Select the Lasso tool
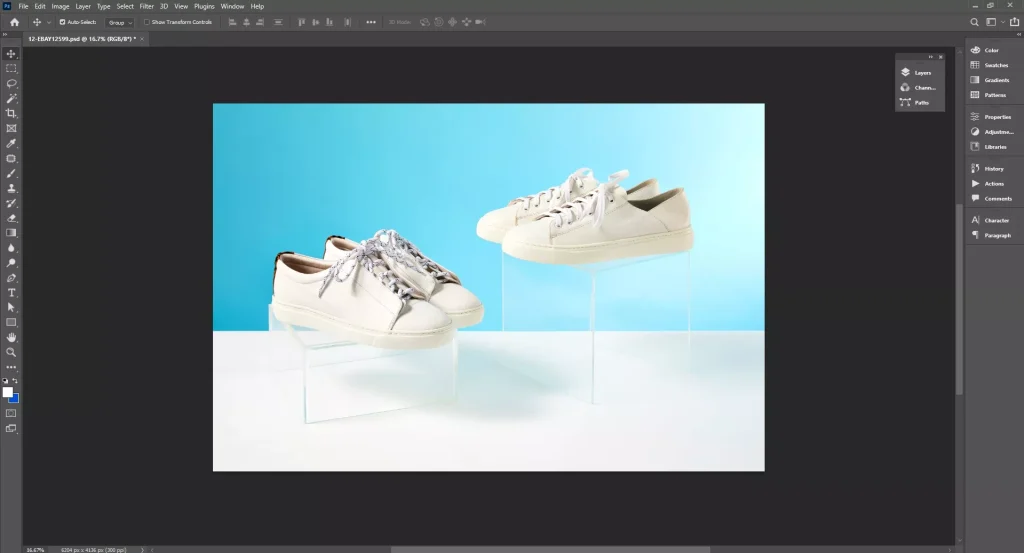Viewport: 1024px width, 553px height. point(11,84)
